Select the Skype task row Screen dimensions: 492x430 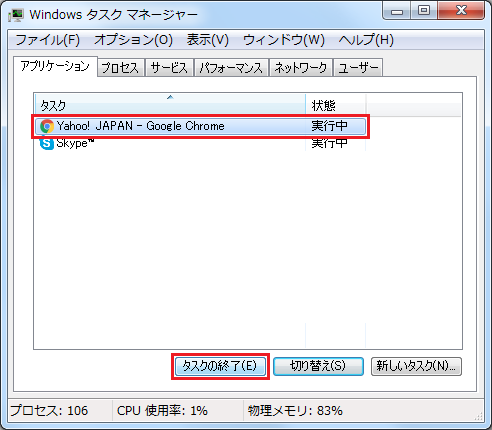coord(201,143)
